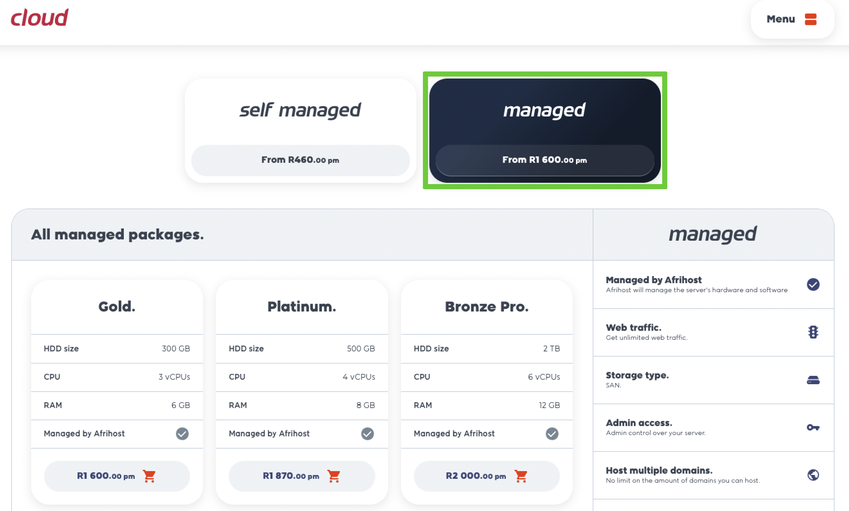Click Gold's Managed by Afrihost checkmark
Viewport: 849px width, 511px height.
point(182,434)
